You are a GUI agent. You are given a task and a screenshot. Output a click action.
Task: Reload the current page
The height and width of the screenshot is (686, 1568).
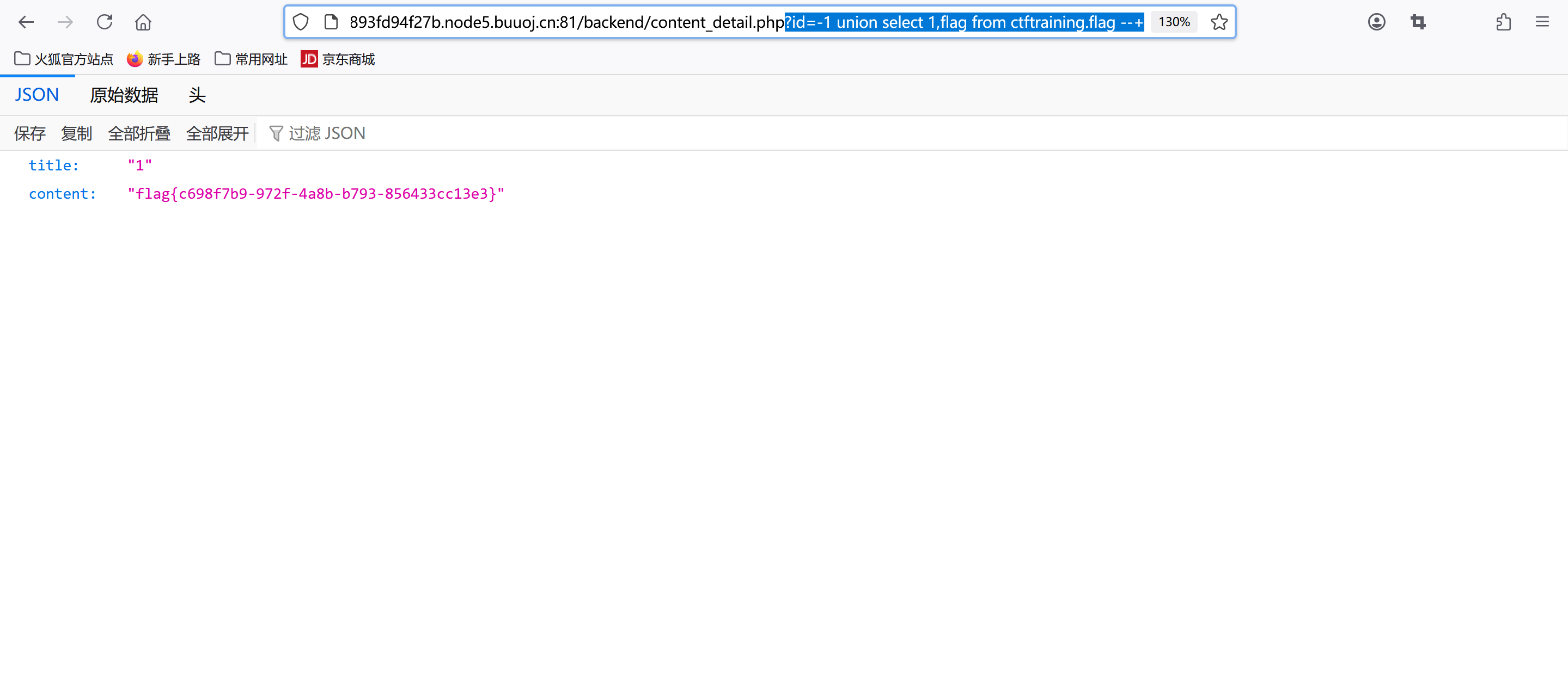tap(105, 22)
